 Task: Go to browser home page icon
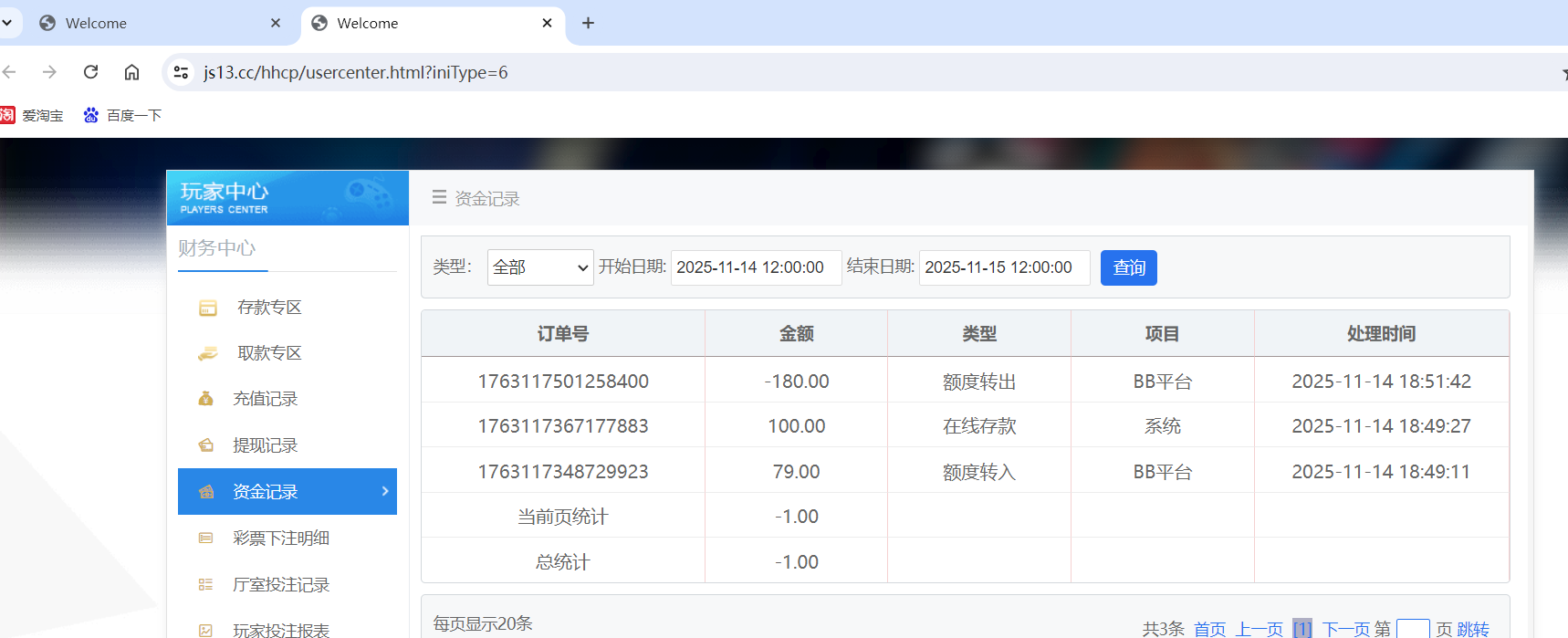(x=132, y=72)
